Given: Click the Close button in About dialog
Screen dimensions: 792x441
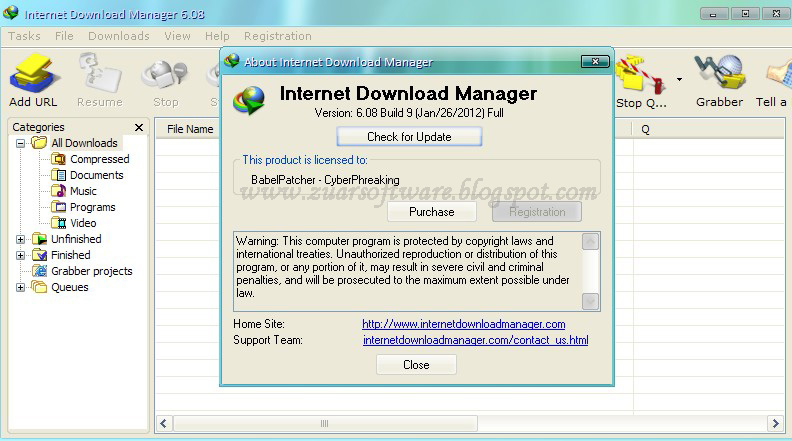Looking at the screenshot, I should coord(416,365).
